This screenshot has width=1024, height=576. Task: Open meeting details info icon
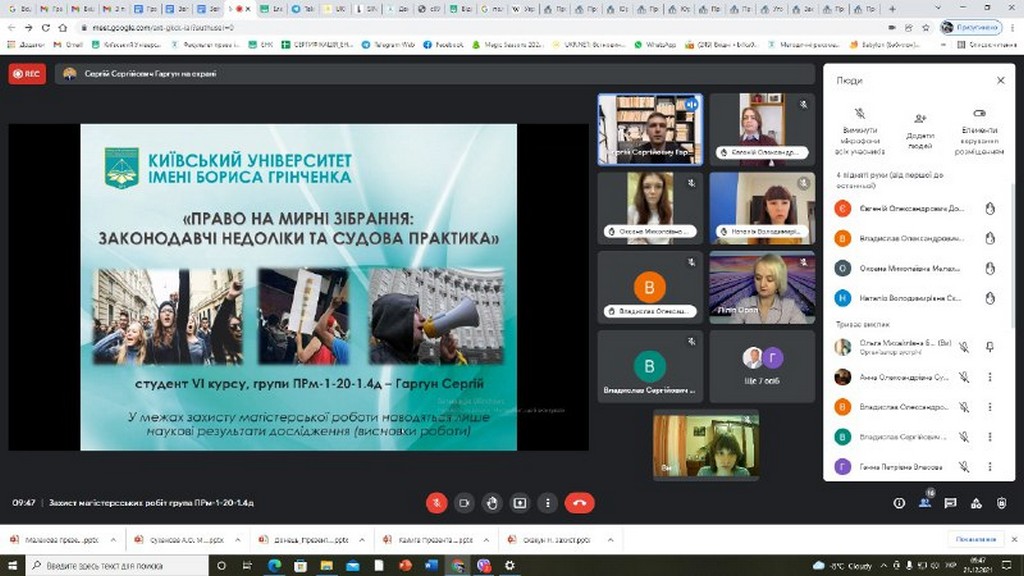click(x=899, y=503)
